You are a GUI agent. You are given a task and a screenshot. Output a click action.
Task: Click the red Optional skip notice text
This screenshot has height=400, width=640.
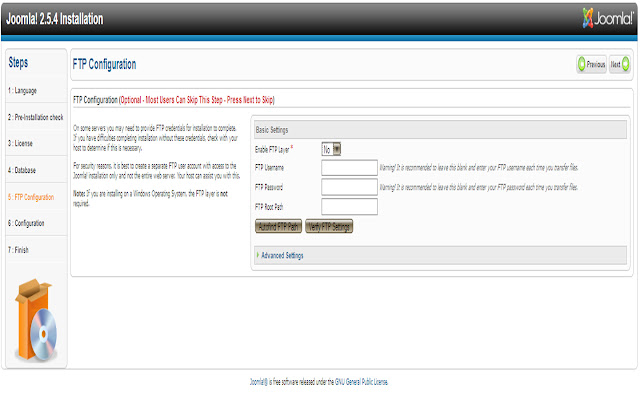(x=197, y=100)
